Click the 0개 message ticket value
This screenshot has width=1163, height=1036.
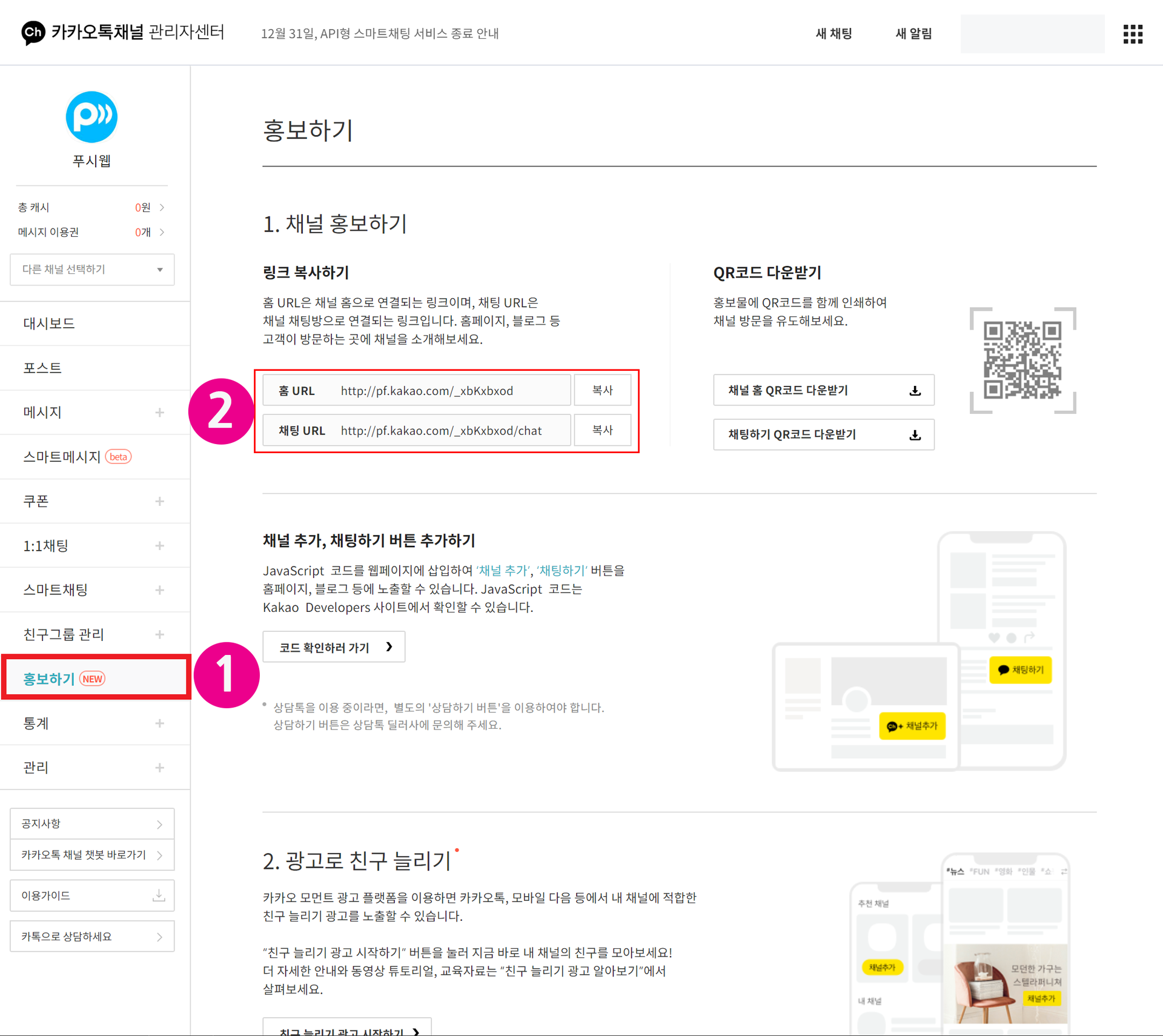click(143, 232)
